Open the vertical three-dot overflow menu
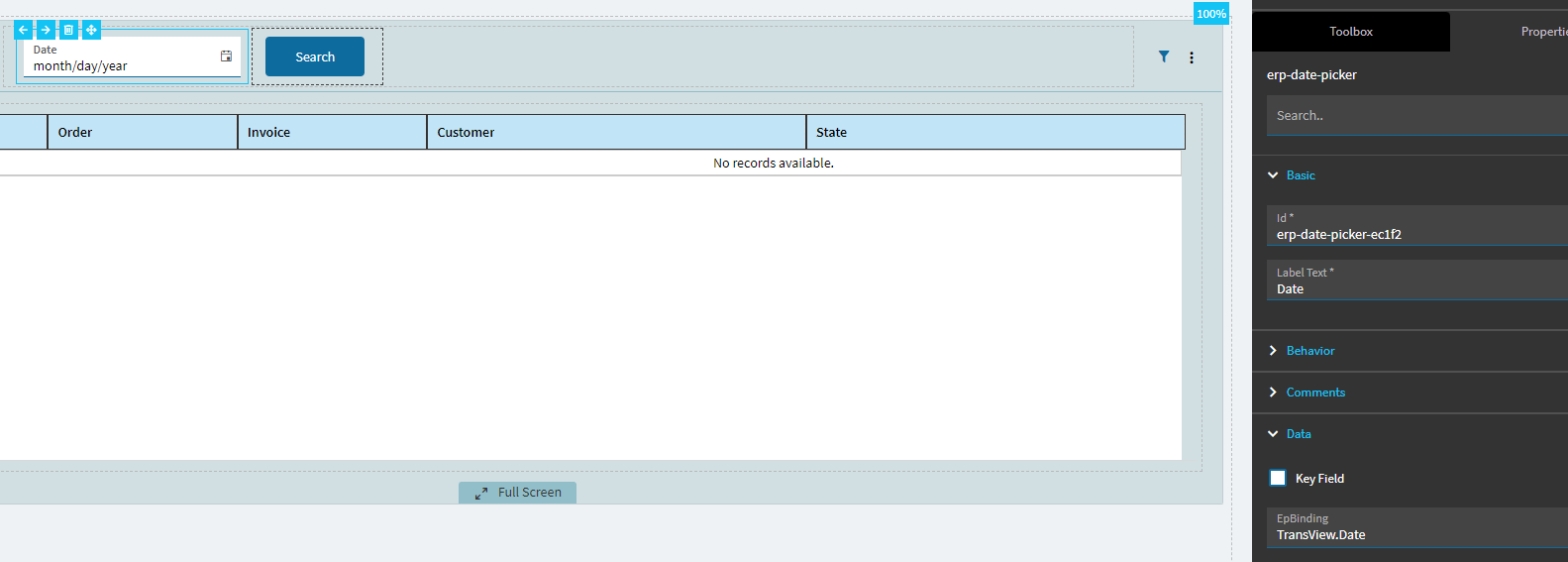 (1192, 57)
